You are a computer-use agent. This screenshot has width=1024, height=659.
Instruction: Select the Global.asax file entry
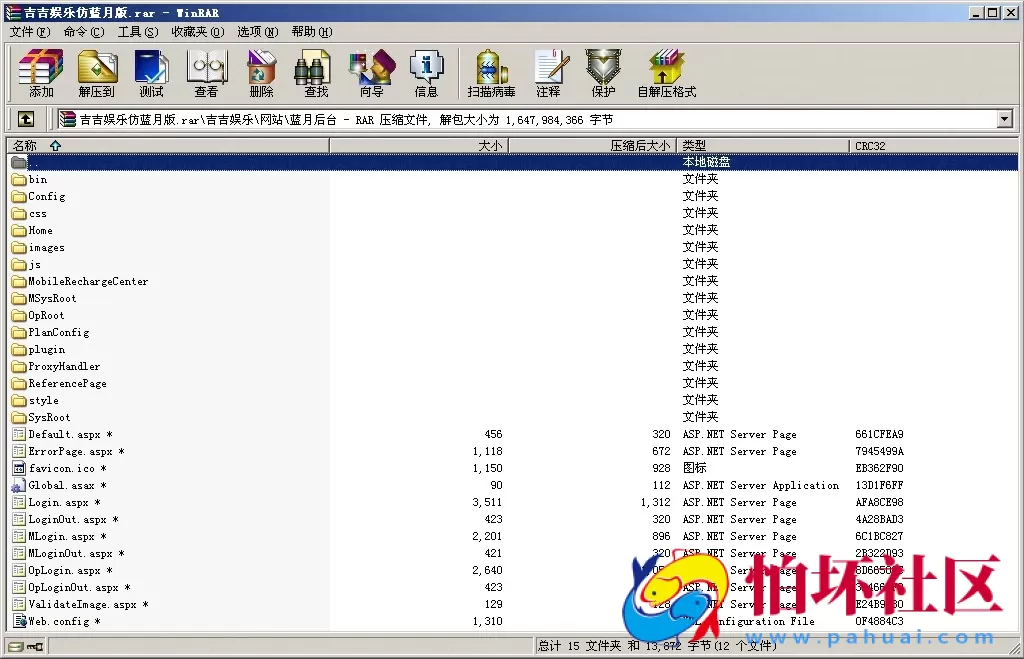click(61, 486)
